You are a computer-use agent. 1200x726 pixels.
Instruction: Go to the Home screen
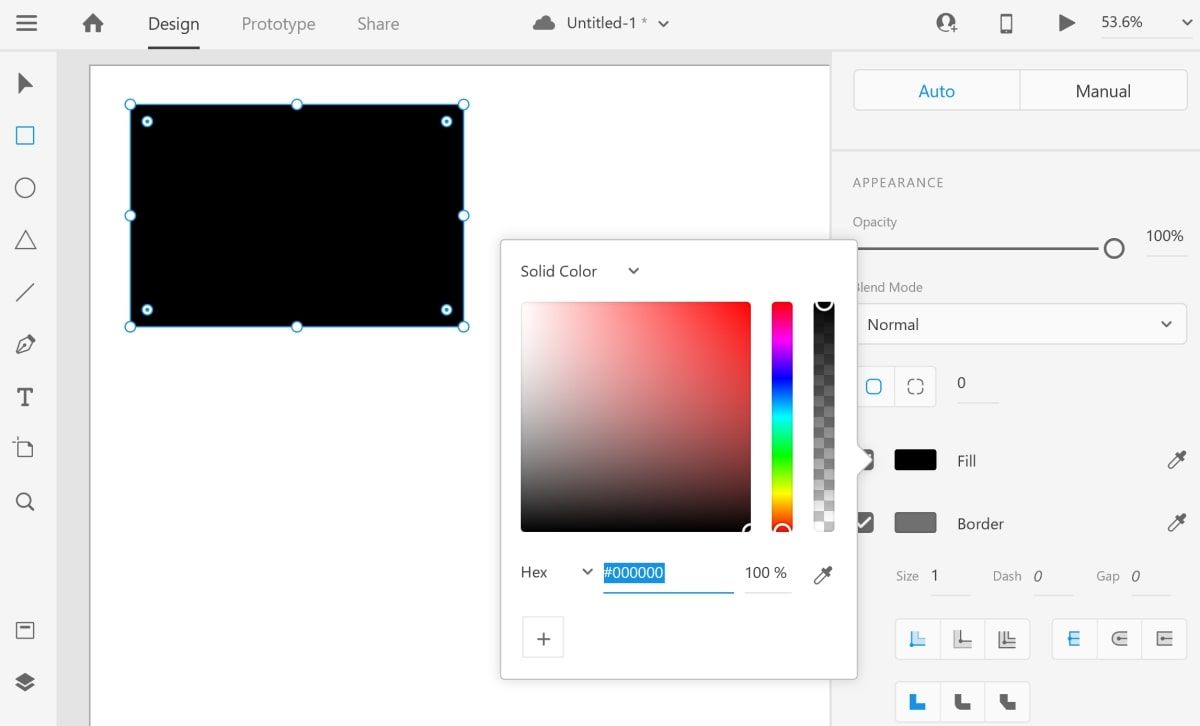click(x=93, y=23)
